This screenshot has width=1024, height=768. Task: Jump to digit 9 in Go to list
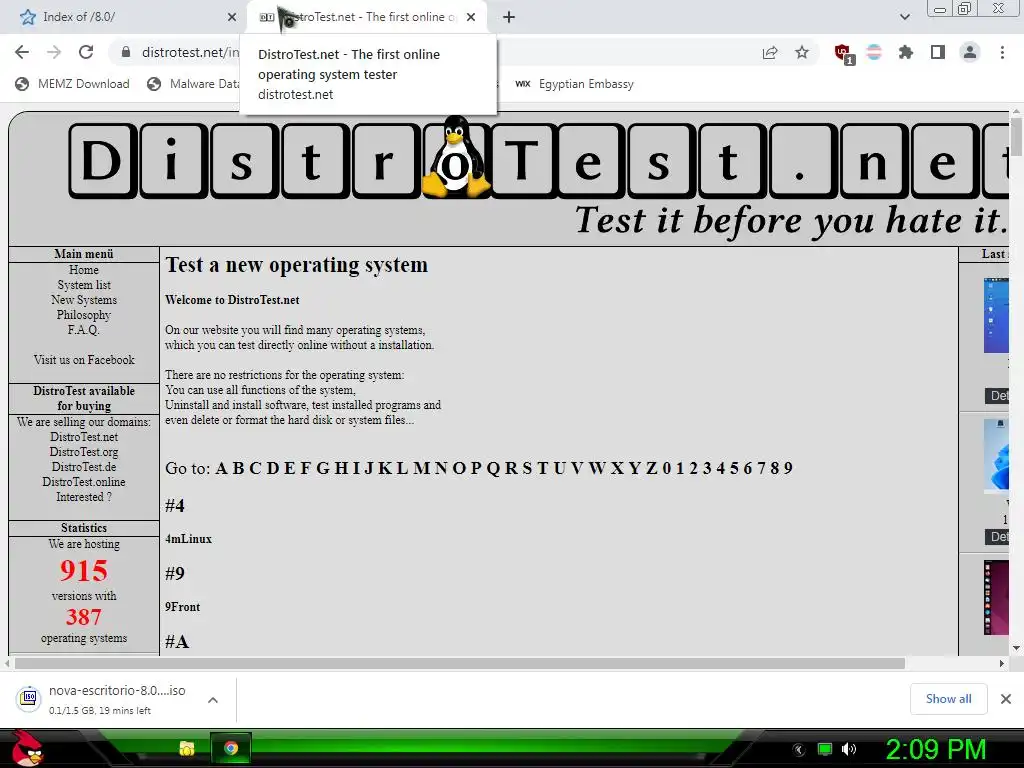click(788, 468)
